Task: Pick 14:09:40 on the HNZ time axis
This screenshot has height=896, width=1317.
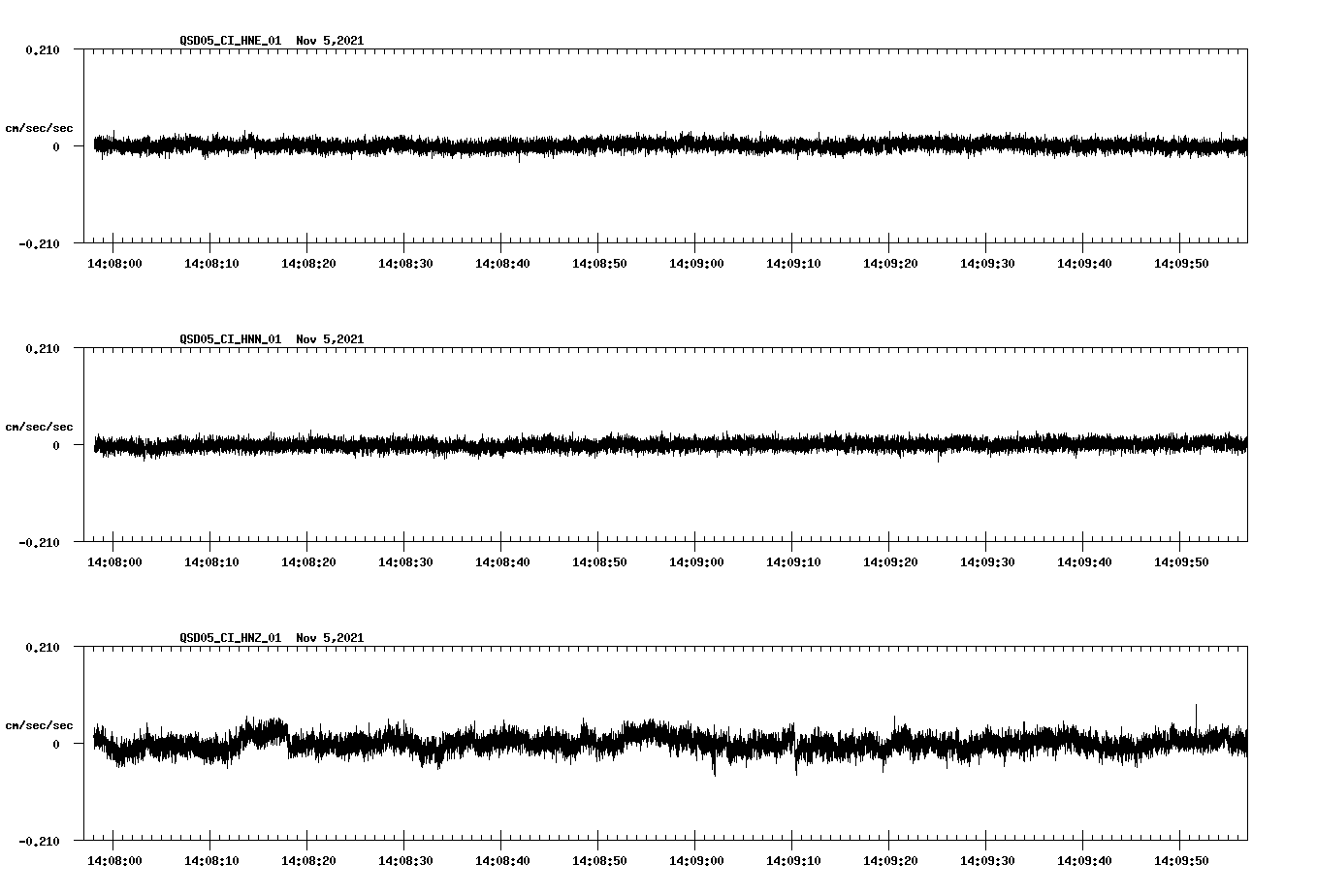Action: tap(1084, 861)
